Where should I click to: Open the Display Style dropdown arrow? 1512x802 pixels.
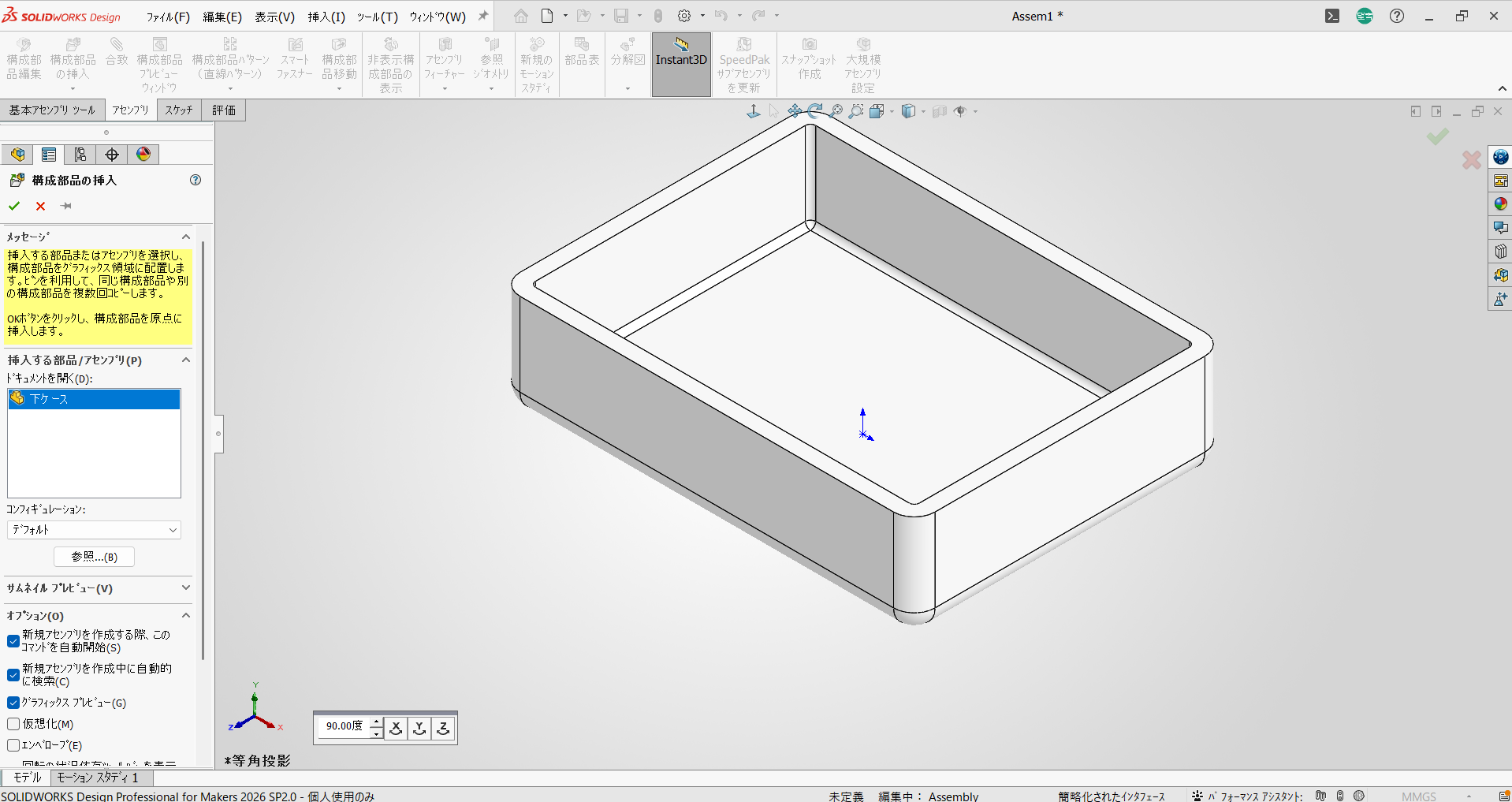pyautogui.click(x=923, y=112)
